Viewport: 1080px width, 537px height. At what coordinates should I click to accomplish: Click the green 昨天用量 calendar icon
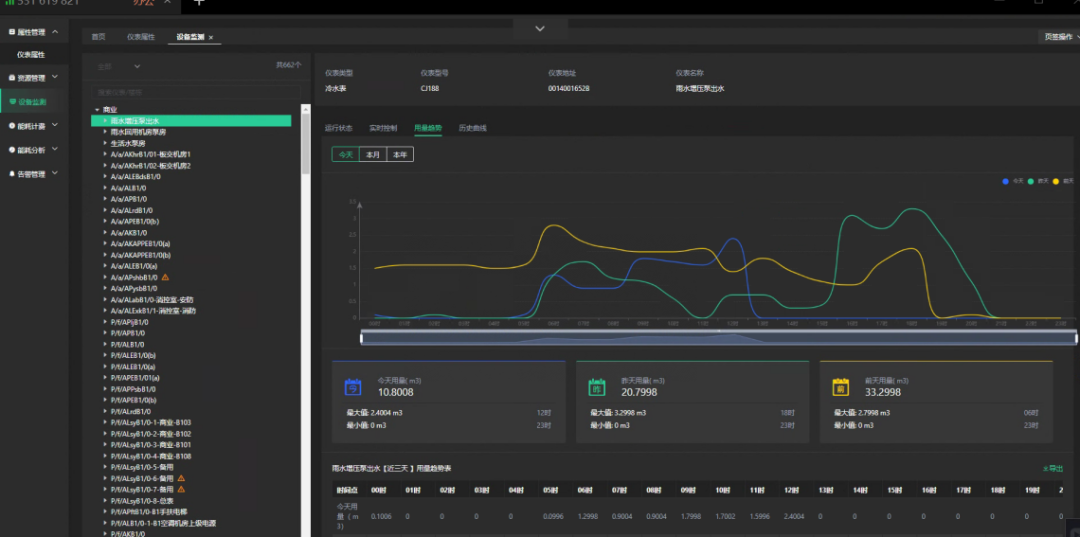pos(596,387)
